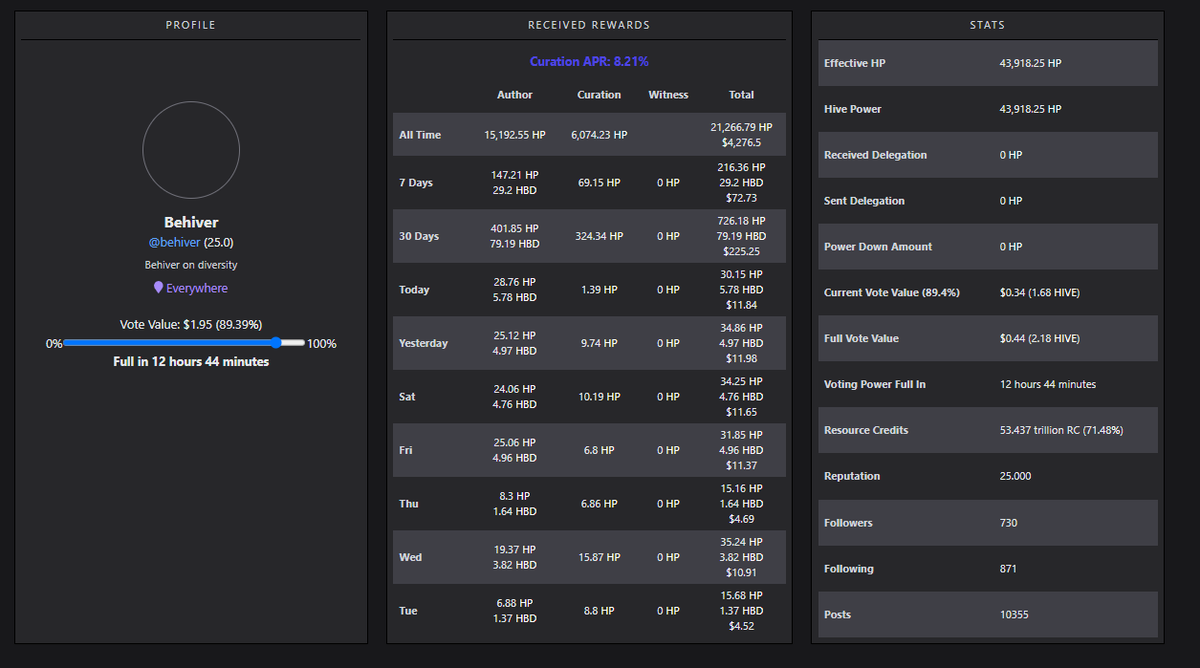This screenshot has height=668, width=1200.
Task: Adjust the vote value percentage slider
Action: [x=184, y=343]
